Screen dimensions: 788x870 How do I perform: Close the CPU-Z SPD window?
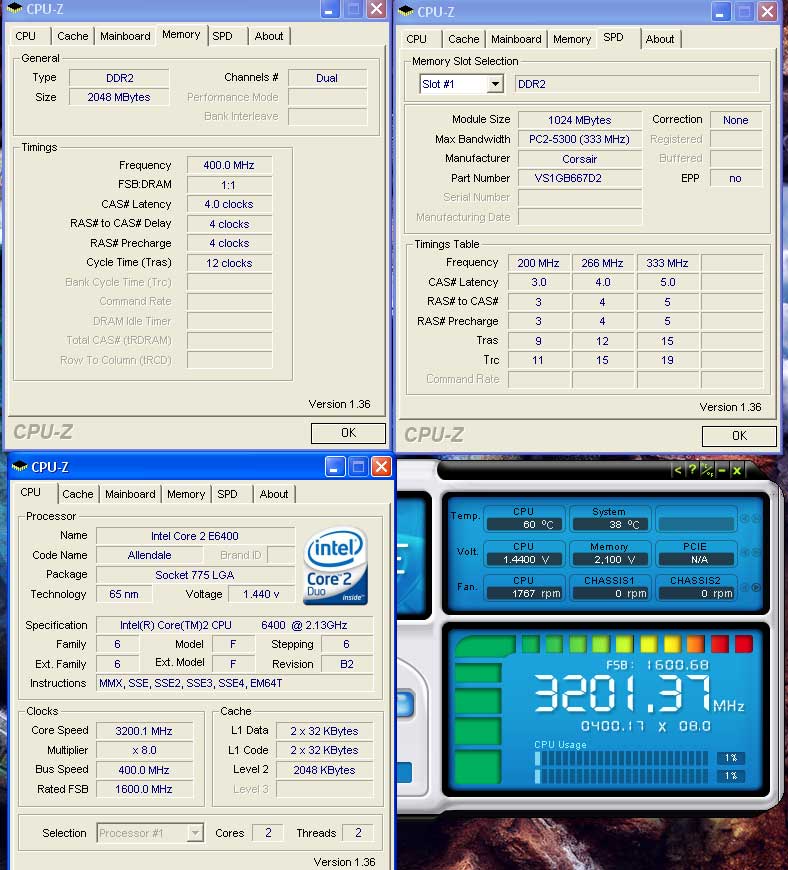pos(767,12)
